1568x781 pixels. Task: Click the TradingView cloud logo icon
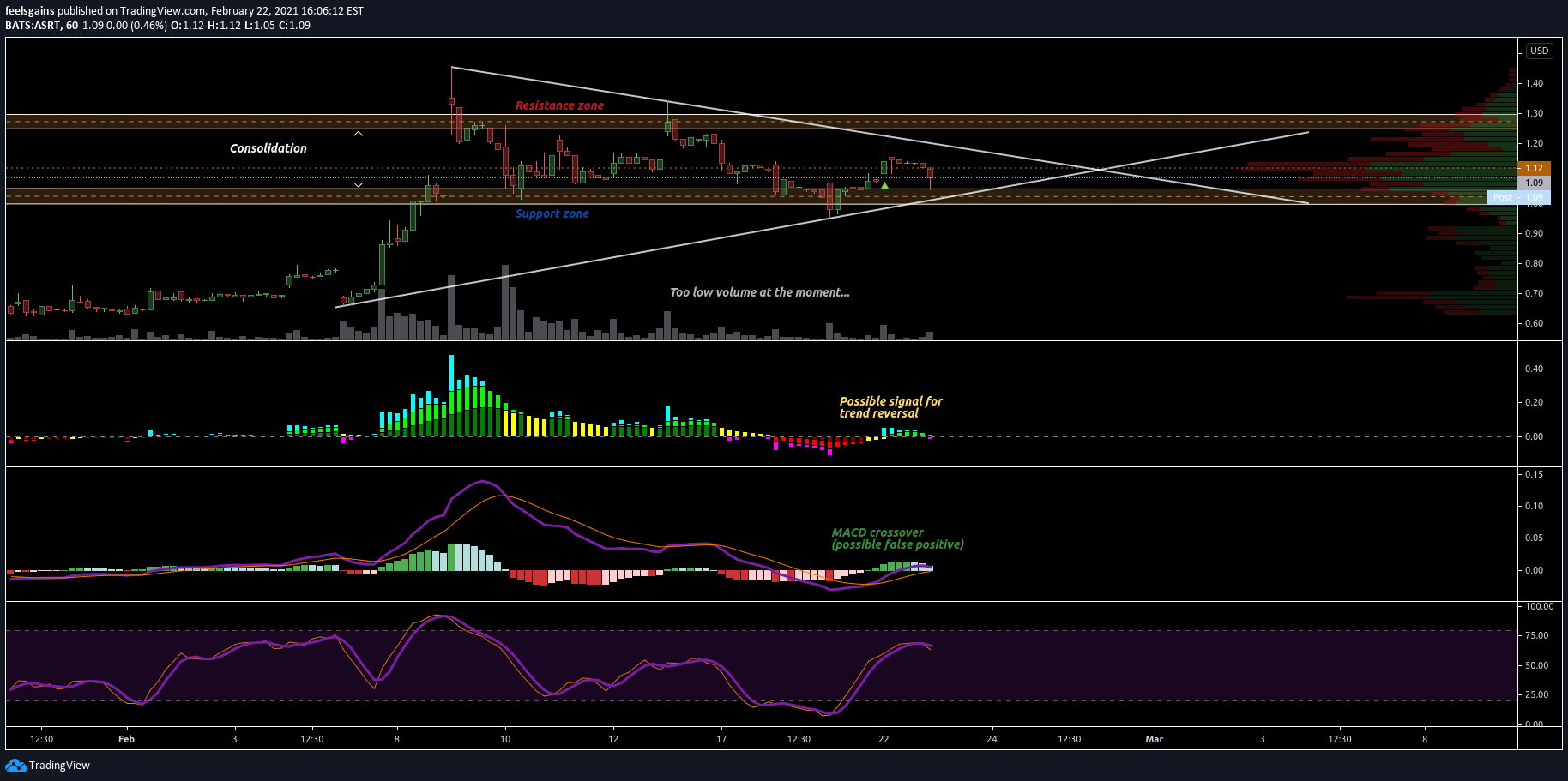(15, 765)
